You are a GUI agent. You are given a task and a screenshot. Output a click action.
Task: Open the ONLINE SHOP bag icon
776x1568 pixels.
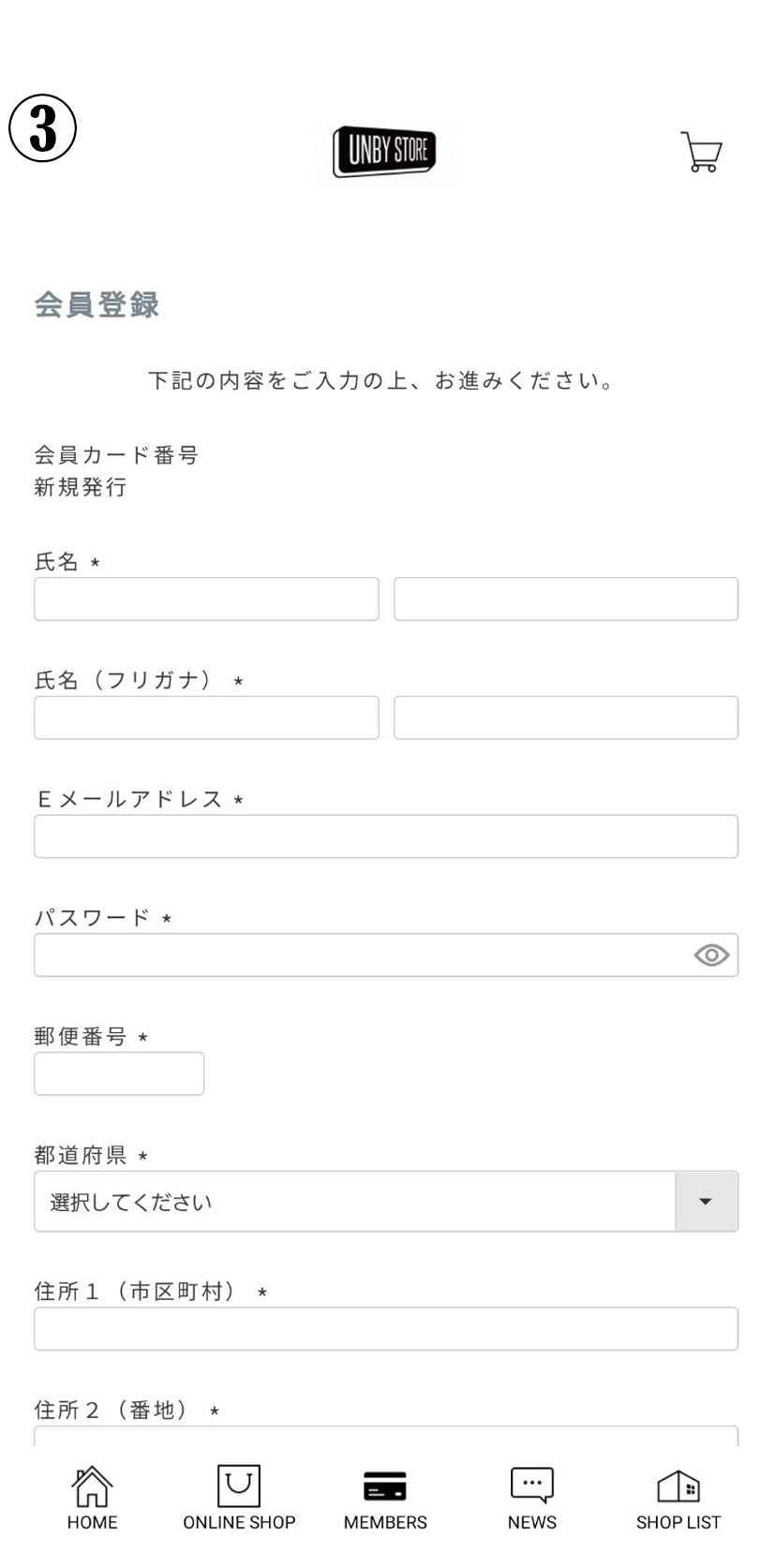click(x=238, y=1487)
